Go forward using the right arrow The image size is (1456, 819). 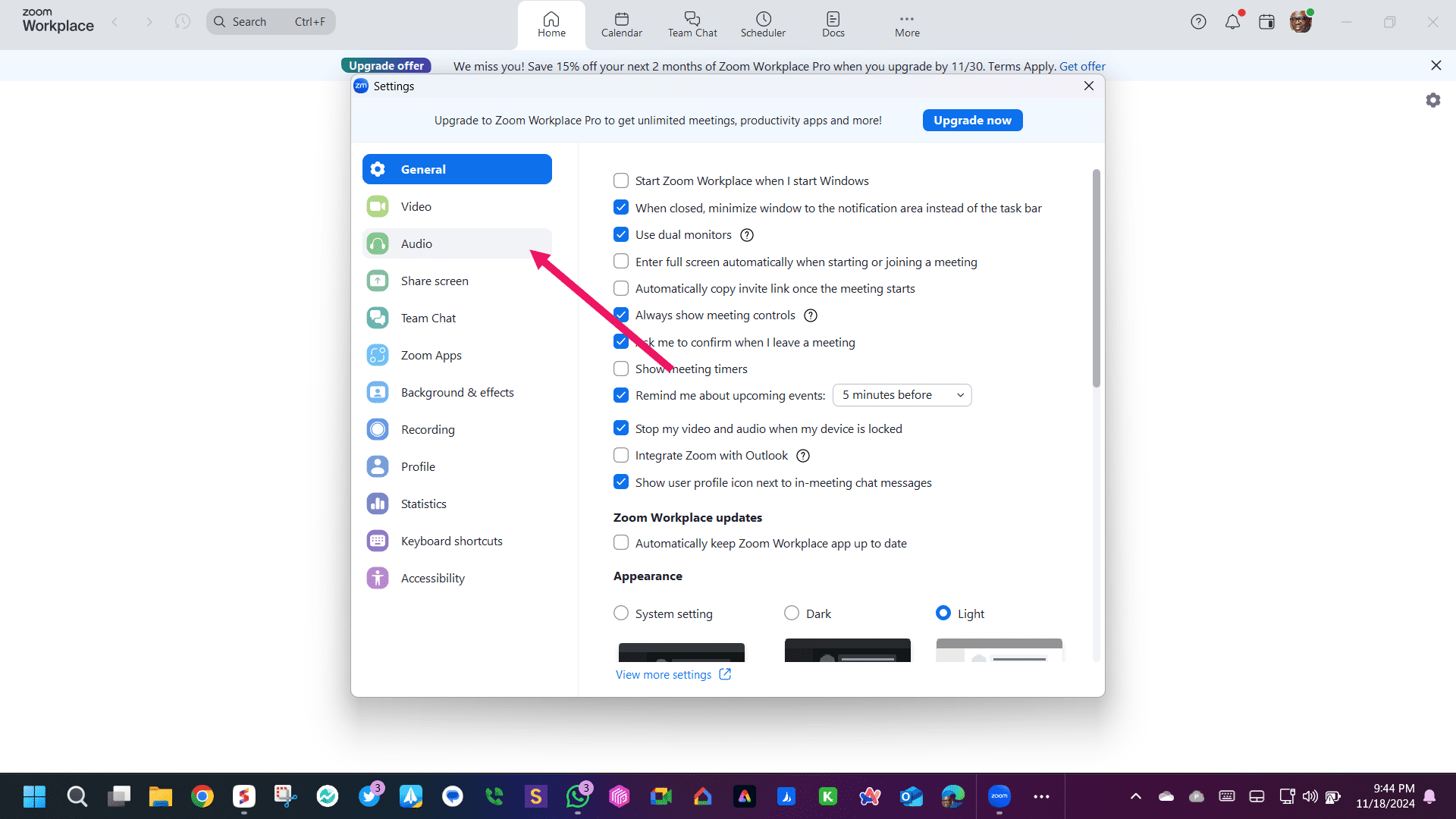[x=149, y=22]
